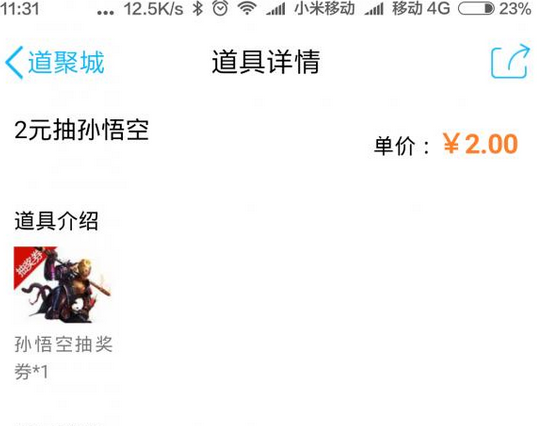The image size is (550, 426).
Task: Tap the alarm clock status icon
Action: (220, 8)
